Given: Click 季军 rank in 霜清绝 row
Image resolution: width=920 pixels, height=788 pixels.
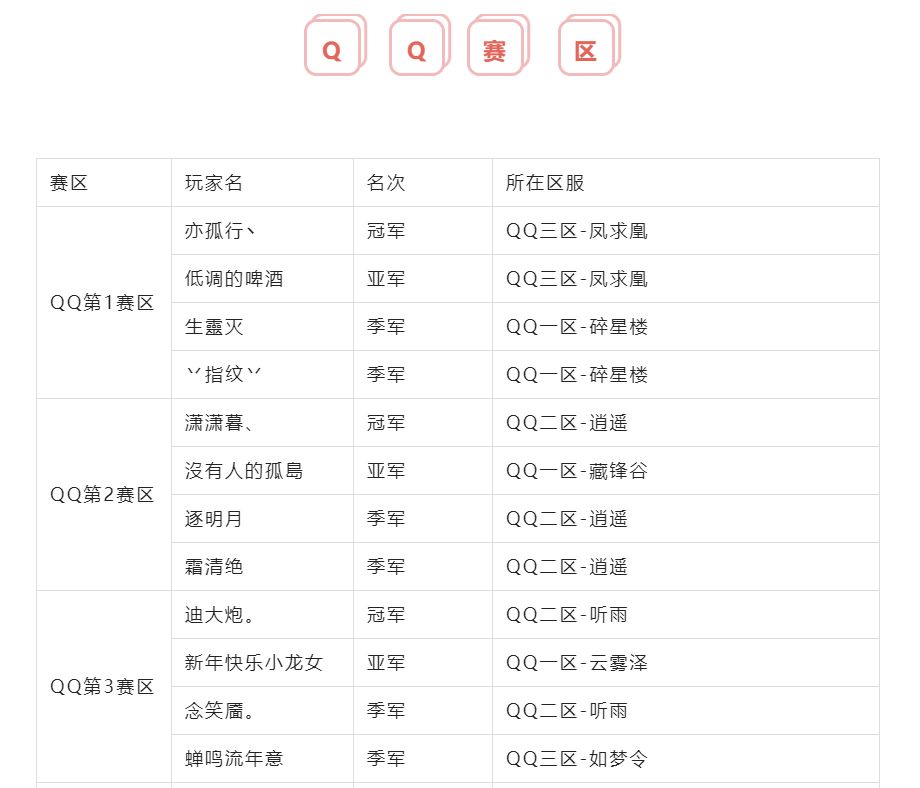Looking at the screenshot, I should click(x=386, y=567).
